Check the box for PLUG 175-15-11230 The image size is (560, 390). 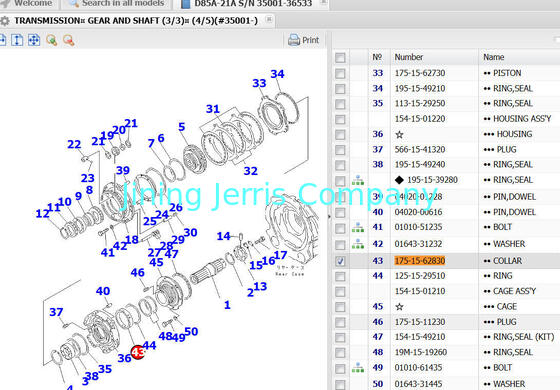(x=340, y=322)
